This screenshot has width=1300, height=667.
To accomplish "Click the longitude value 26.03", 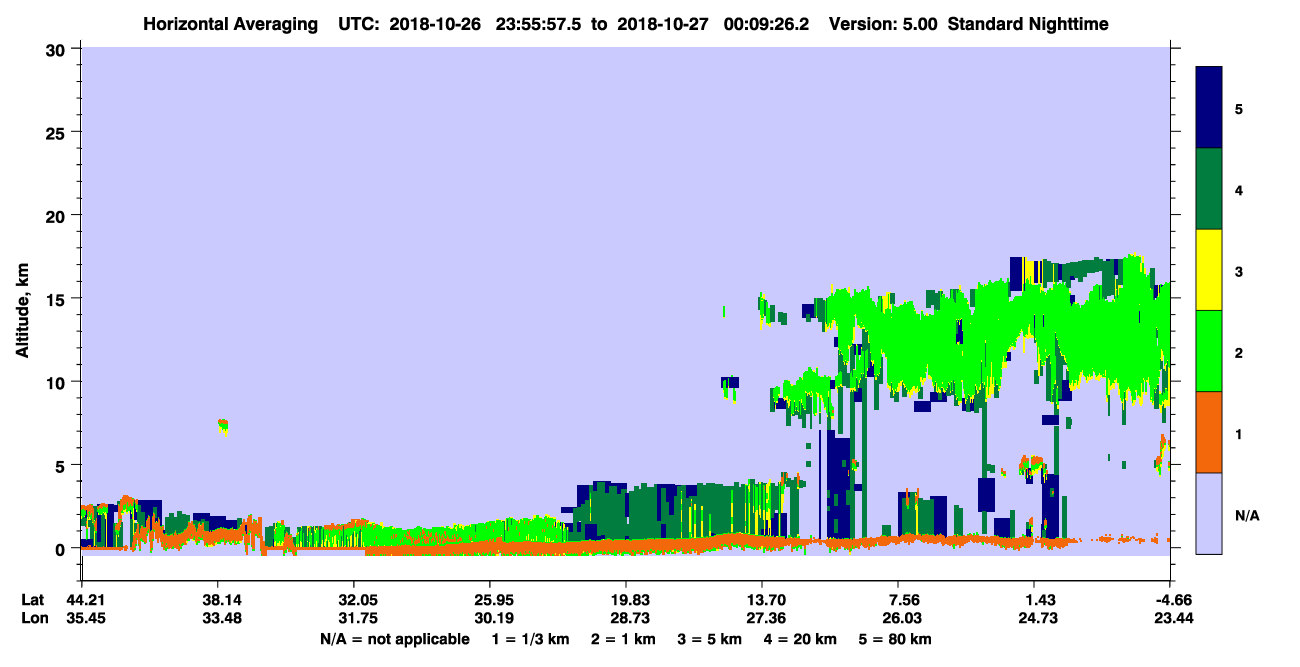I will click(x=903, y=618).
